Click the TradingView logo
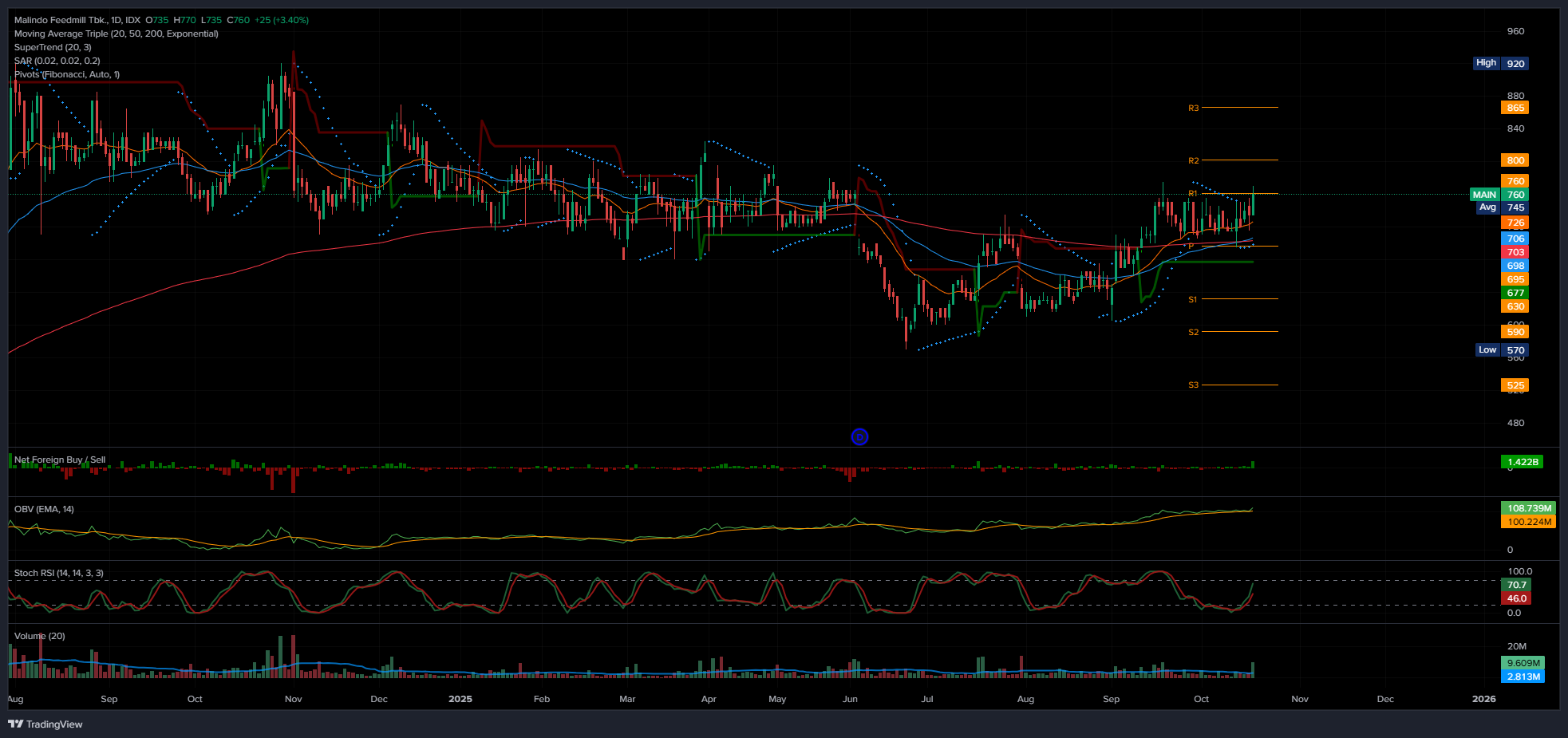The width and height of the screenshot is (1568, 738). click(45, 724)
